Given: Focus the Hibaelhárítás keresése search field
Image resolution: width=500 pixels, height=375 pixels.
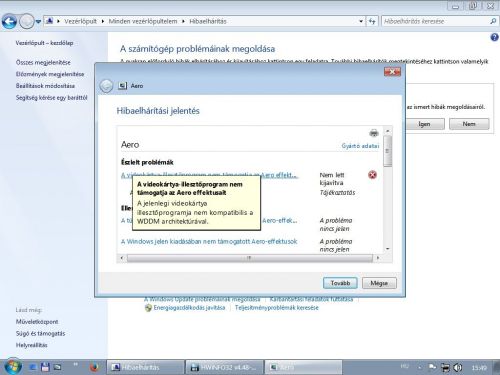Looking at the screenshot, I should 435,21.
